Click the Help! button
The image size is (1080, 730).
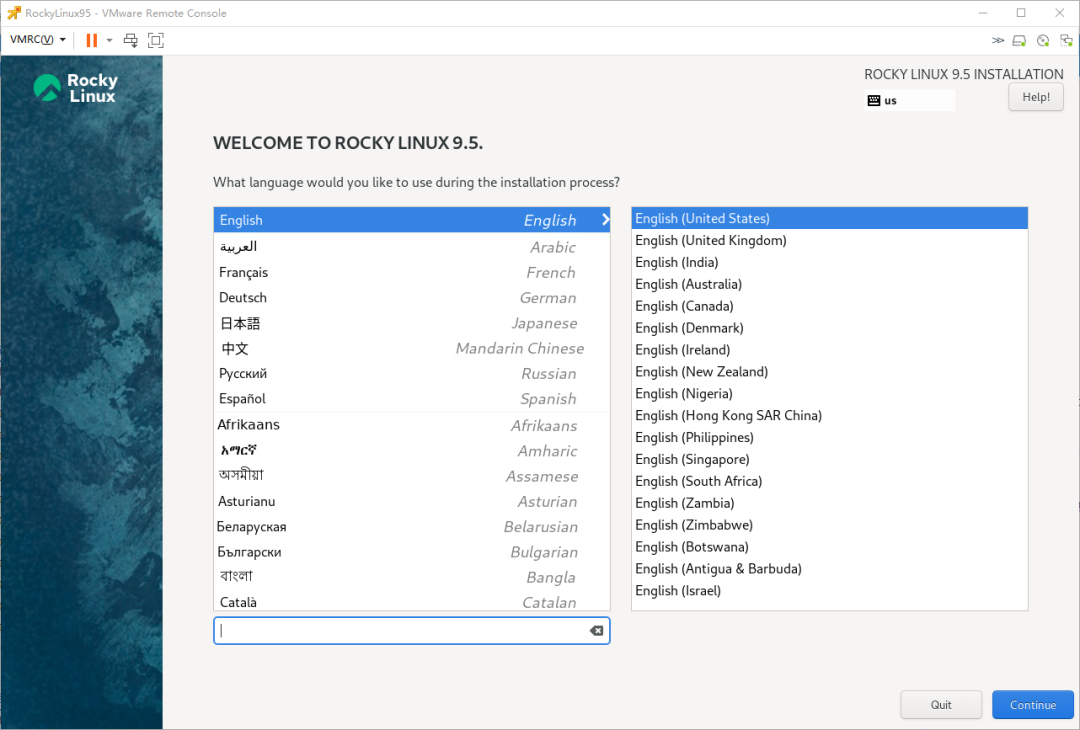1036,97
